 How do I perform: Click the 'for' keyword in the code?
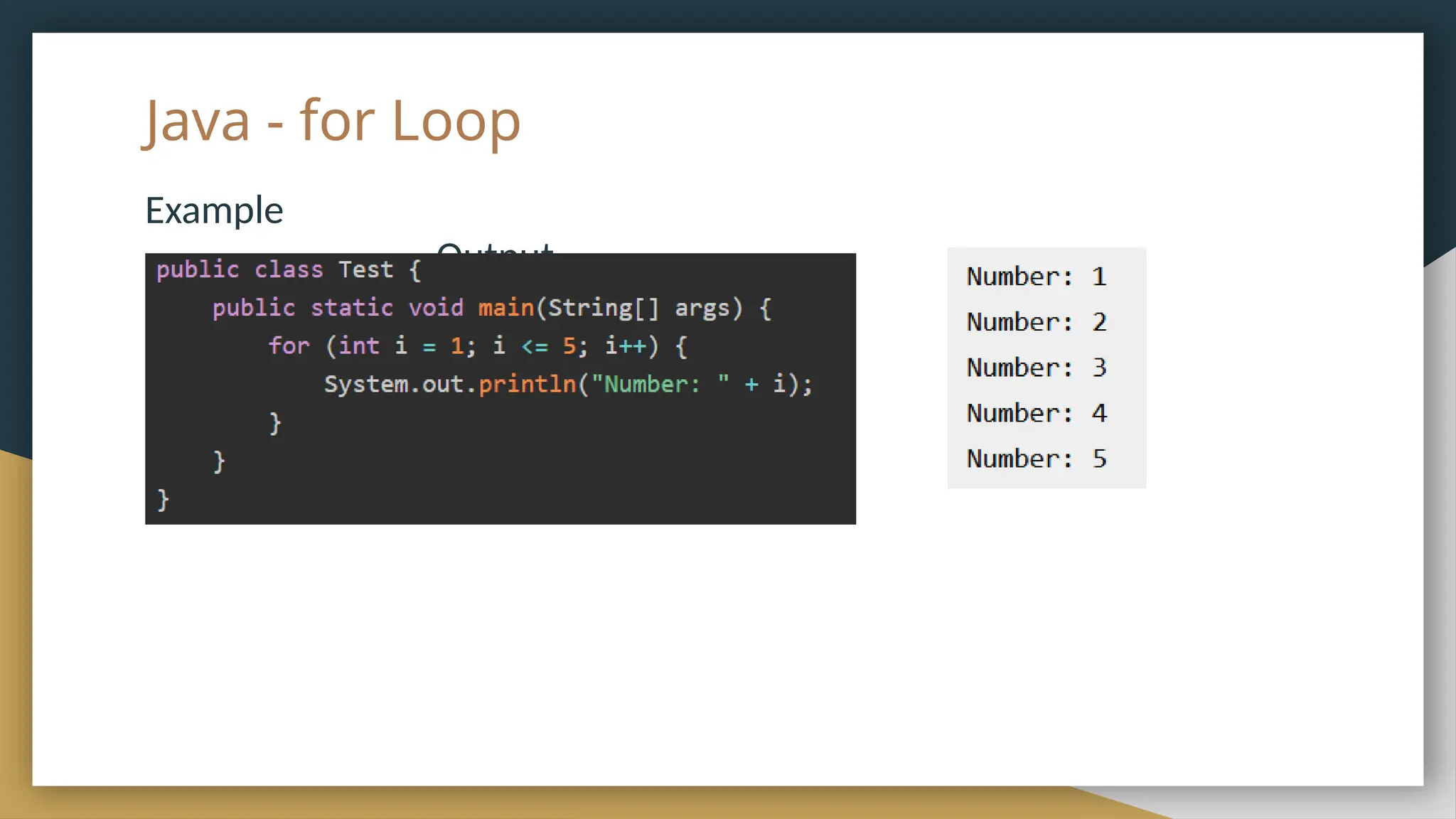289,346
